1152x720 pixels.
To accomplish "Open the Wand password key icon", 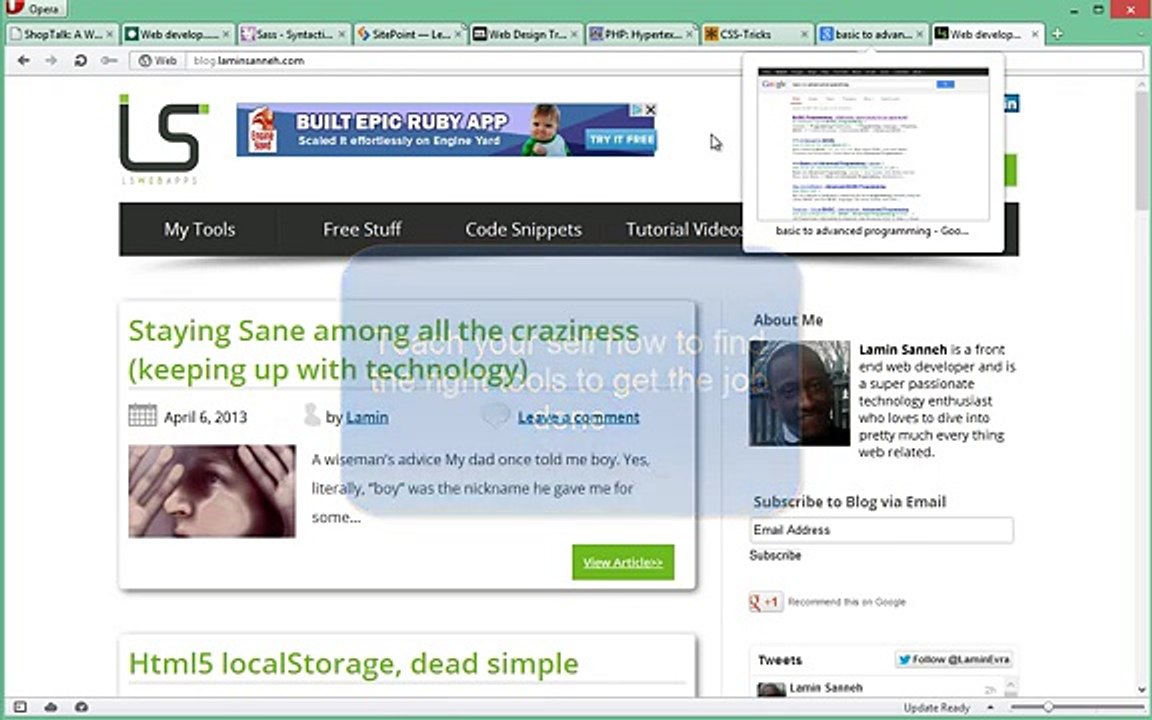I will (x=109, y=60).
